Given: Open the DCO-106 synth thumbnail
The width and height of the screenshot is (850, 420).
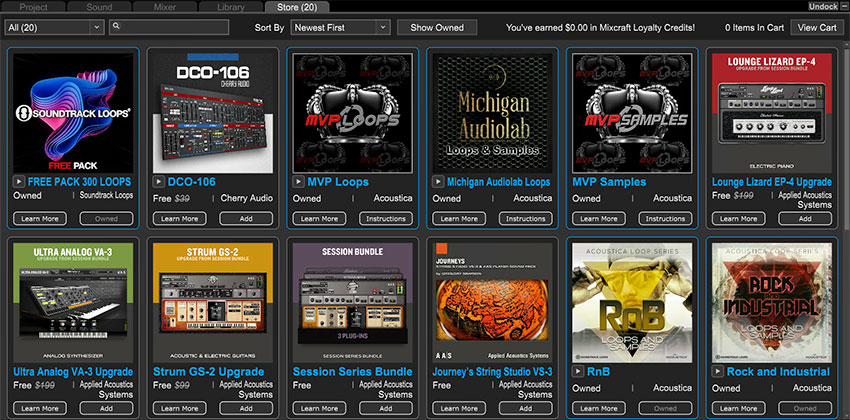Looking at the screenshot, I should tap(213, 113).
